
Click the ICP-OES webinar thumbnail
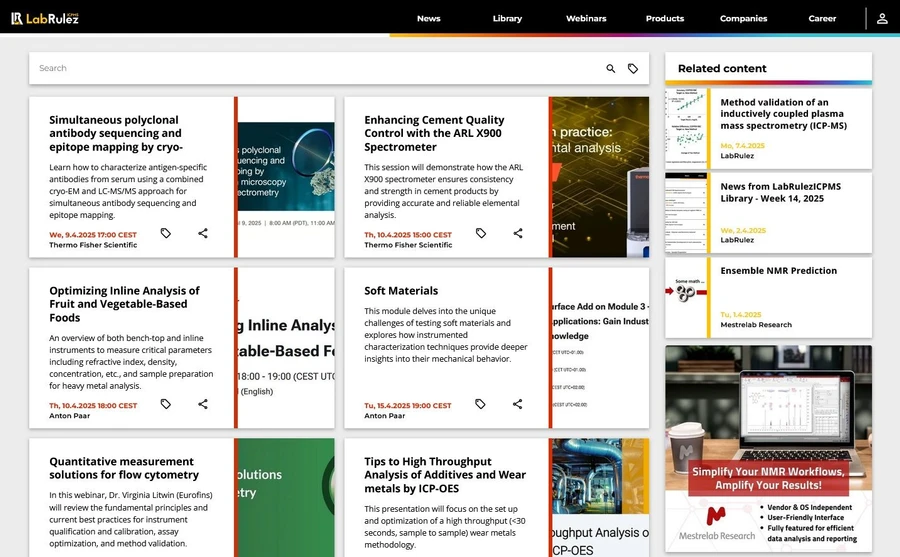[600, 498]
